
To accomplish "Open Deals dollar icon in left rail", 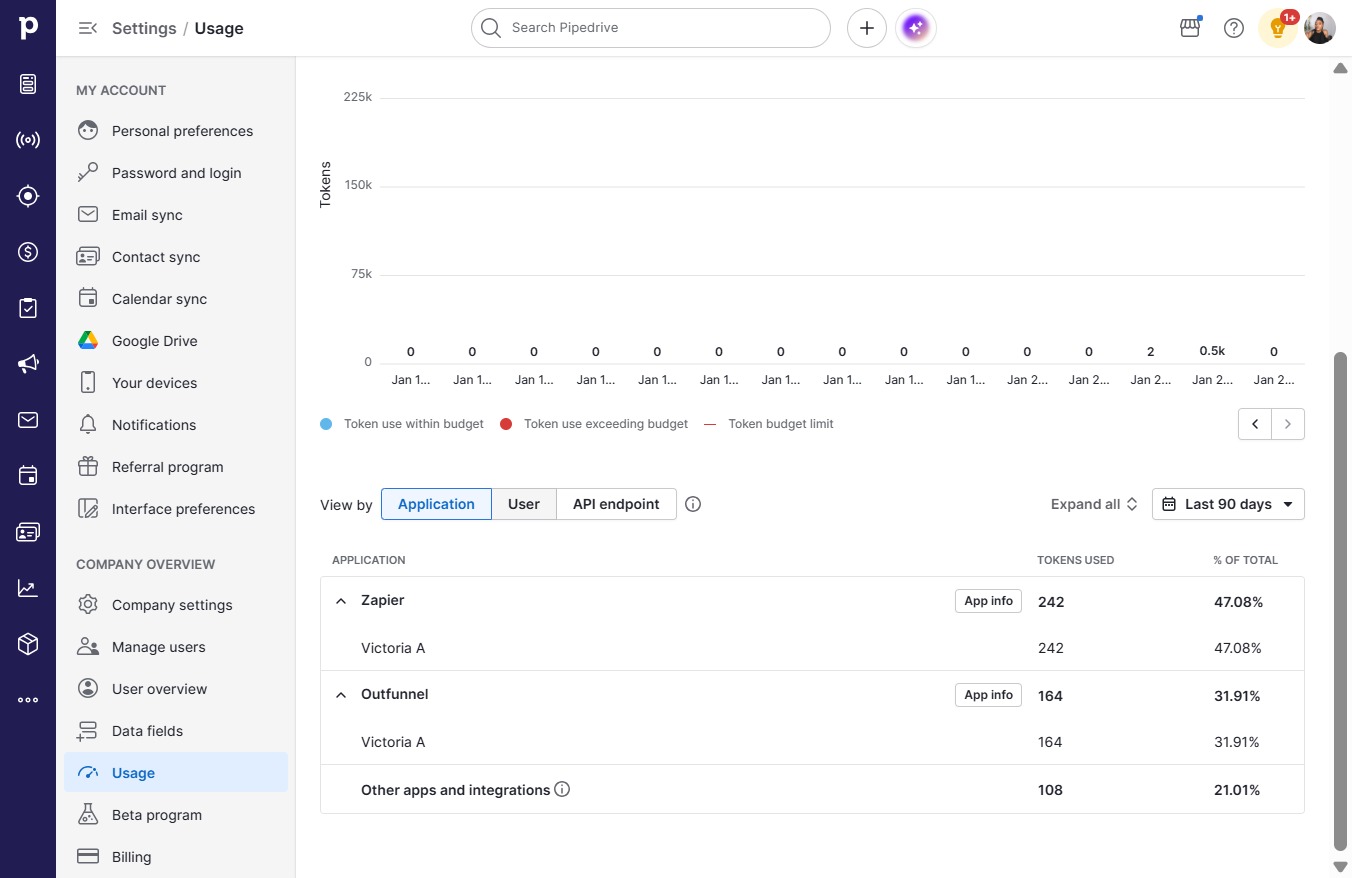I will tap(28, 252).
